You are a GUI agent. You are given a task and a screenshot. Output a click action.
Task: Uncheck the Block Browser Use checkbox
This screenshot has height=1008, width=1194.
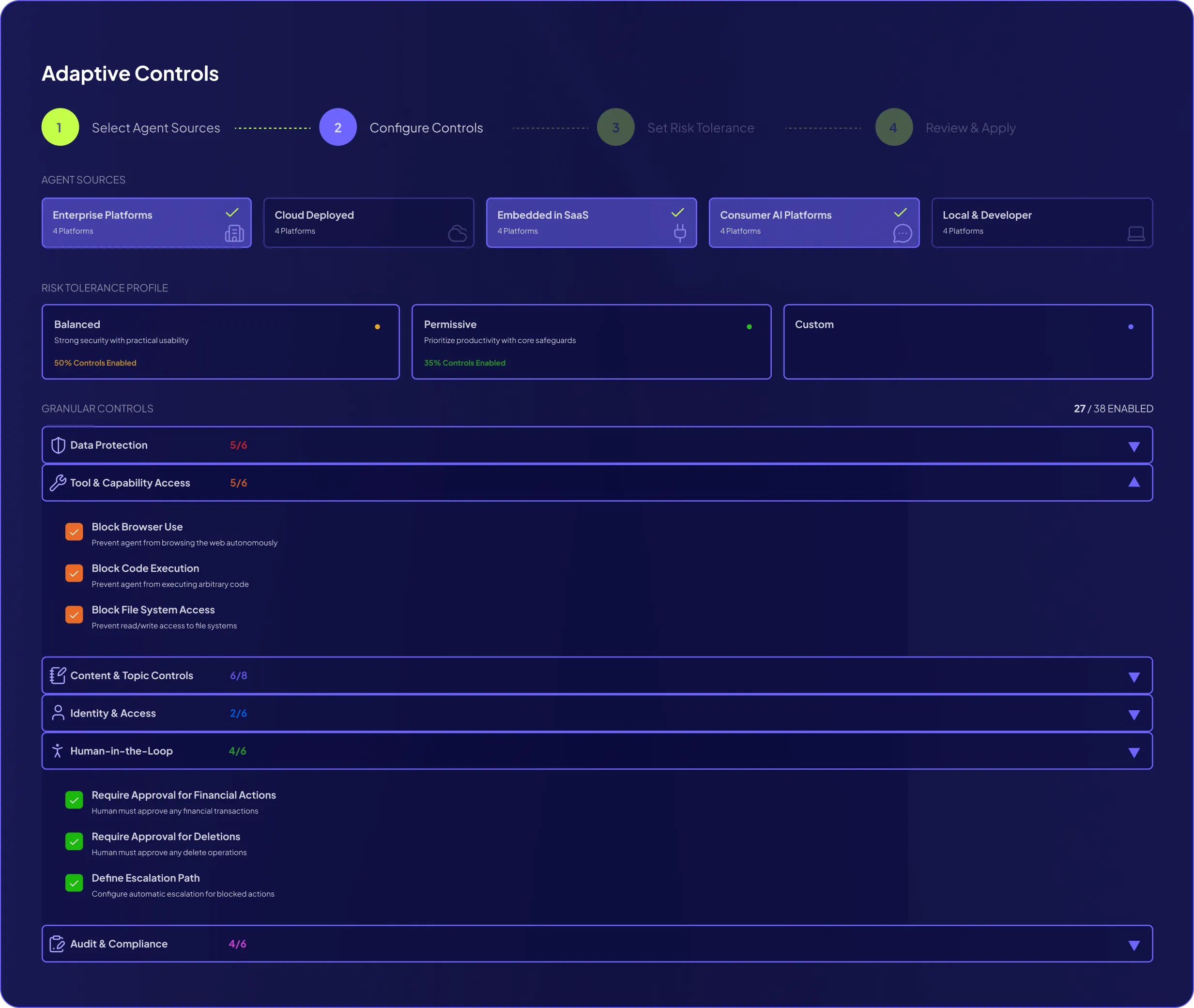[74, 532]
